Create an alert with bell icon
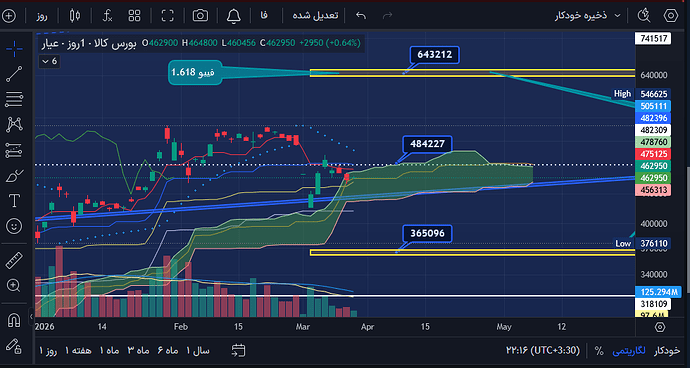Image resolution: width=690 pixels, height=368 pixels. click(x=234, y=16)
